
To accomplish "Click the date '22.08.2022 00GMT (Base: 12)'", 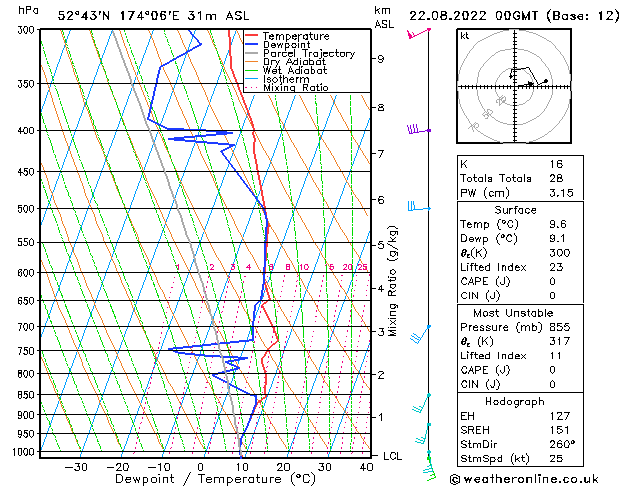I will [514, 16].
